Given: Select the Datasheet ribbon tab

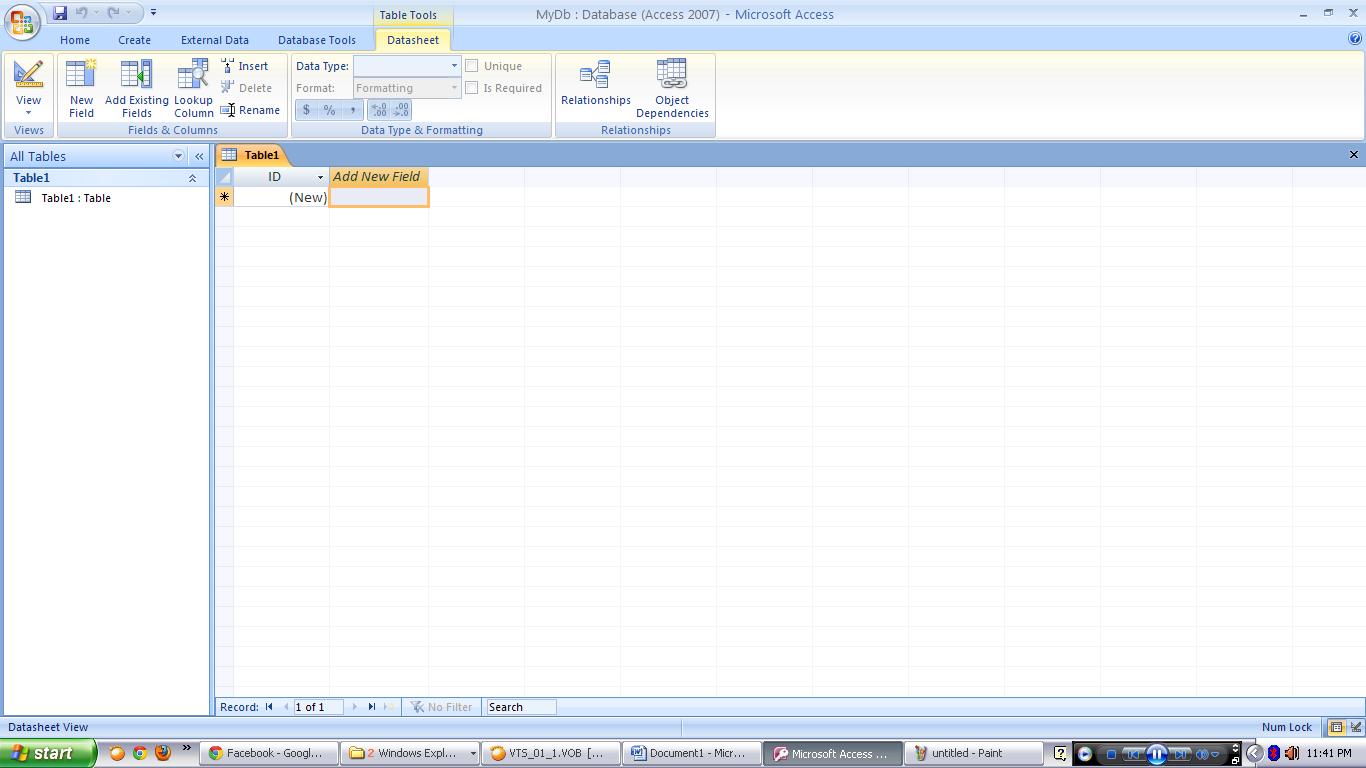Looking at the screenshot, I should (413, 40).
